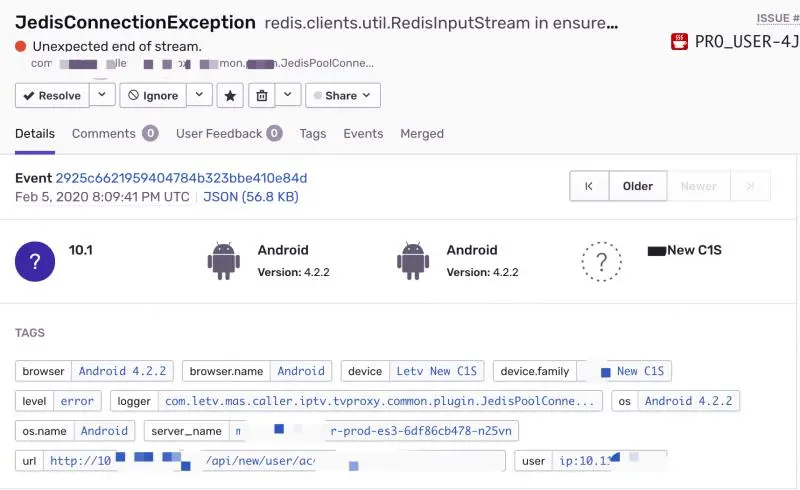Jump to oldest event arrow icon
This screenshot has width=800, height=490.
[589, 186]
